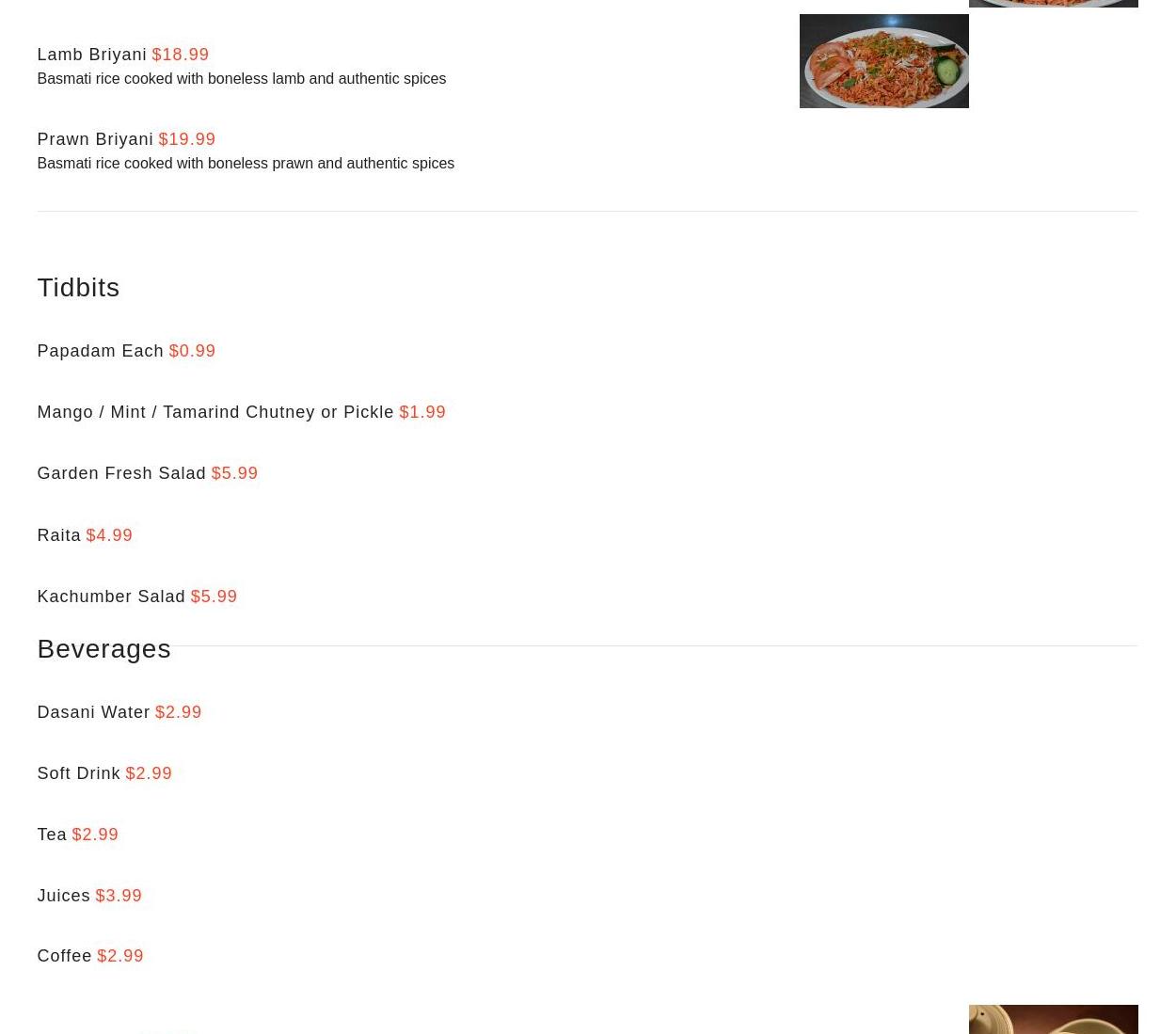Select the Lamb Briyani menu item
1176x1034 pixels.
click(x=91, y=55)
